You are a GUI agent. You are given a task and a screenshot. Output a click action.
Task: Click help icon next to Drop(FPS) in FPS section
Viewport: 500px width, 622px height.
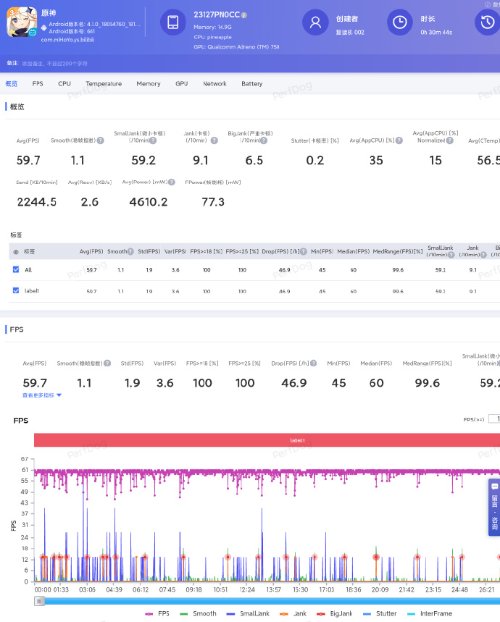(x=313, y=363)
